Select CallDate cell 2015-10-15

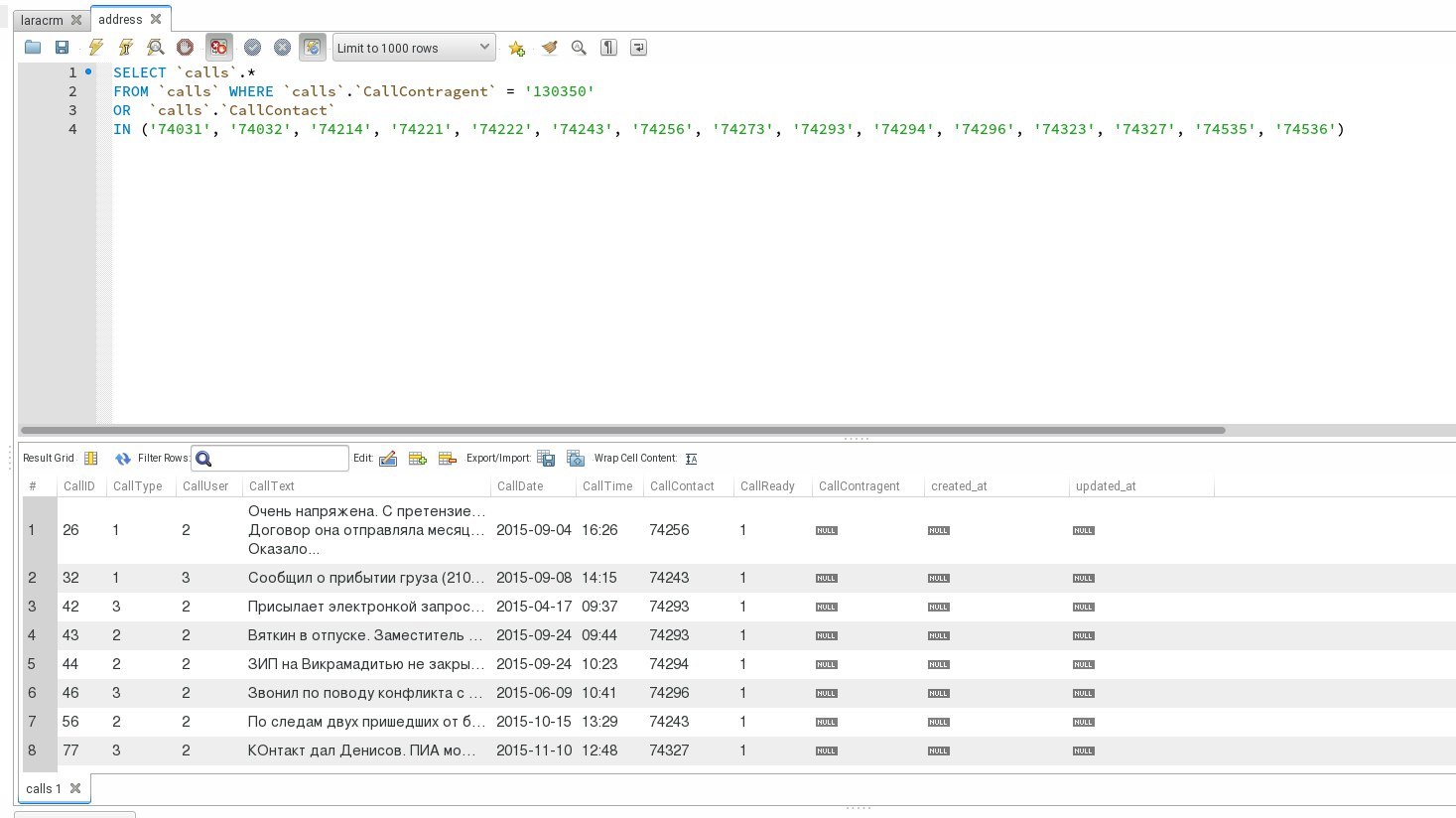tap(534, 722)
